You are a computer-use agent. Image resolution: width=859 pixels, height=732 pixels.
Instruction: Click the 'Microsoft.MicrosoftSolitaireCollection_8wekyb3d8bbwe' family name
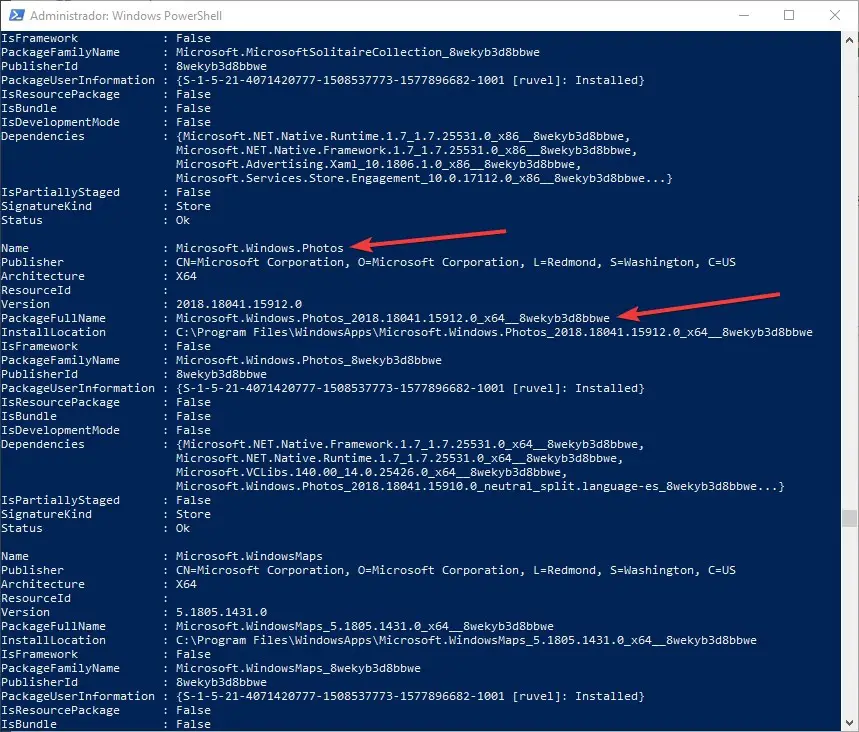click(357, 52)
